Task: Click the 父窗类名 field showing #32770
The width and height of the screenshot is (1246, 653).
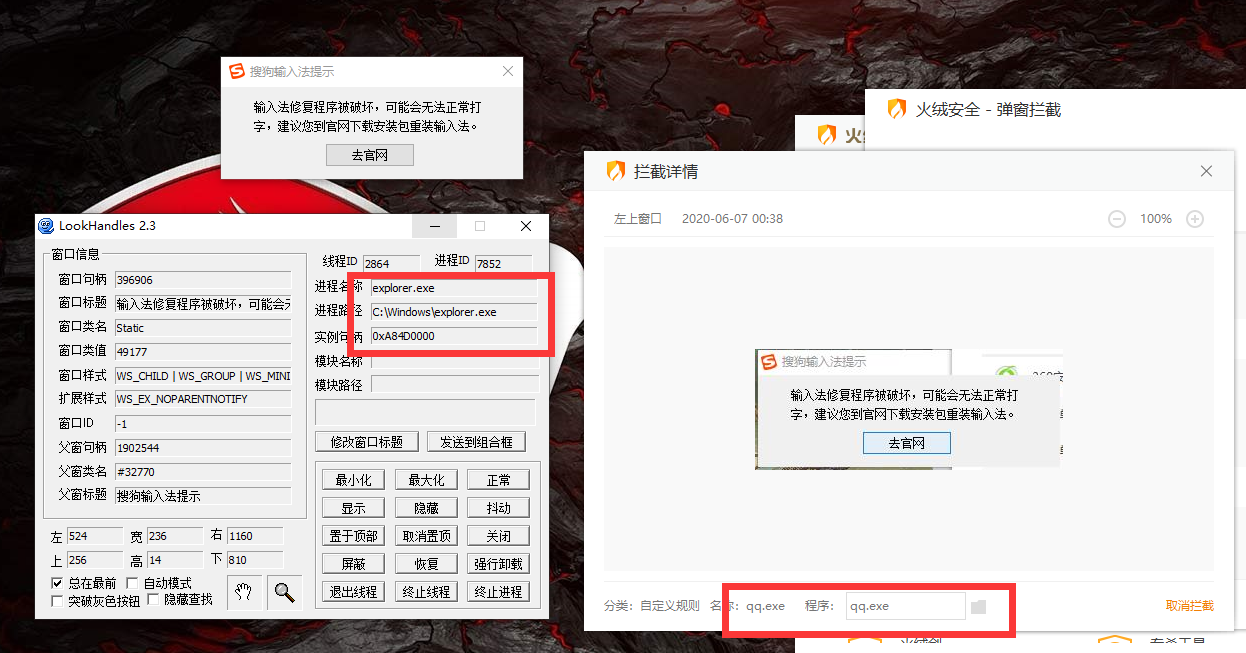Action: pyautogui.click(x=203, y=471)
